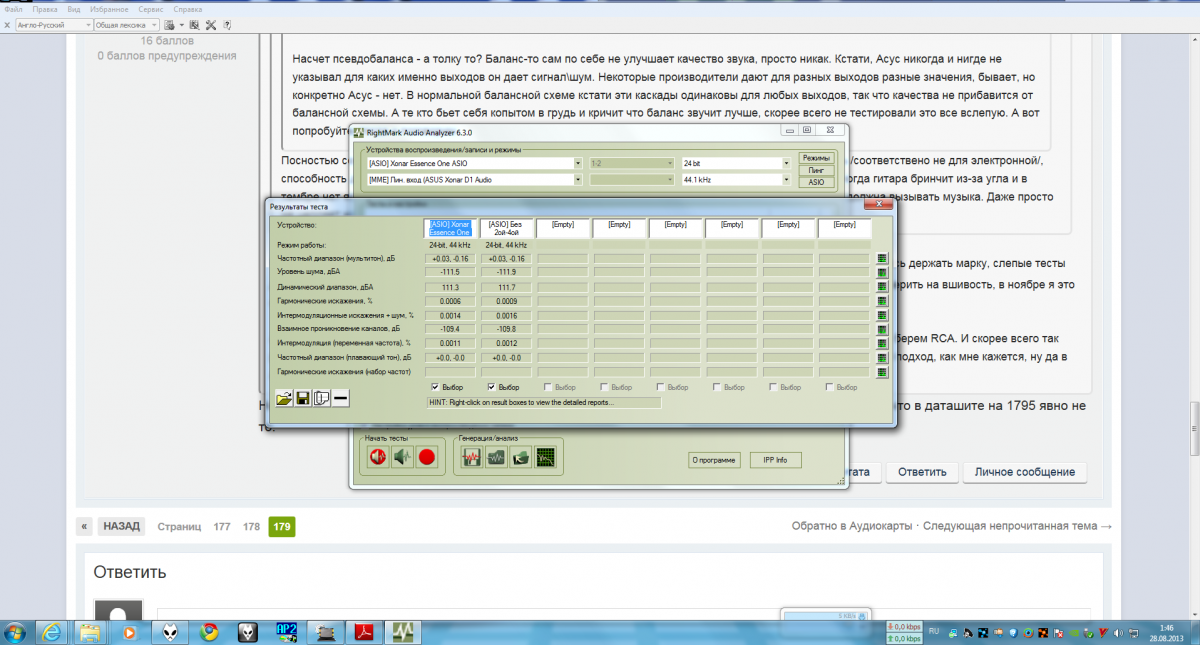Open Adobe Reader from the taskbar
Viewport: 1200px width, 645px height.
coord(365,632)
